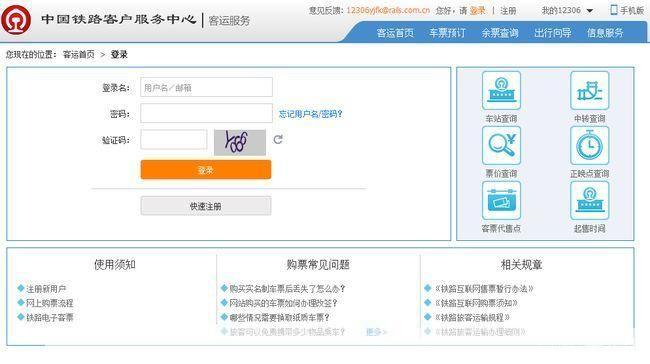Click the 中转查询 label text
Viewport: 650px width, 364px height.
click(x=589, y=119)
